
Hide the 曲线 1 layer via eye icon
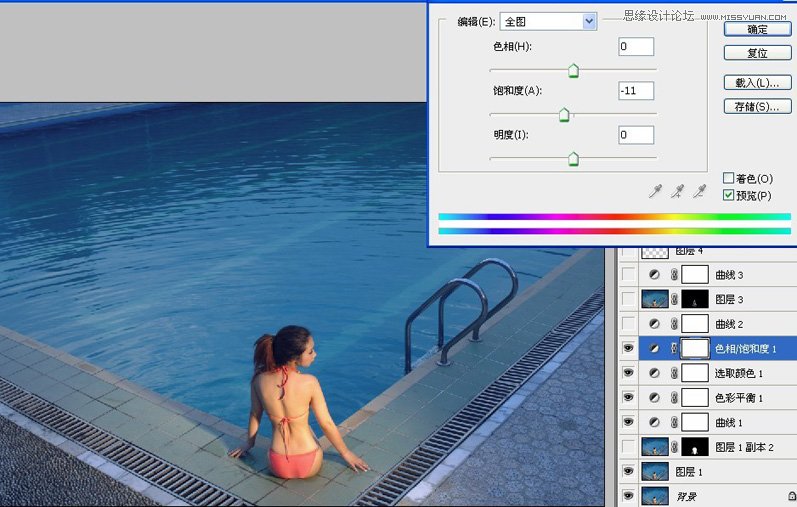tap(628, 422)
